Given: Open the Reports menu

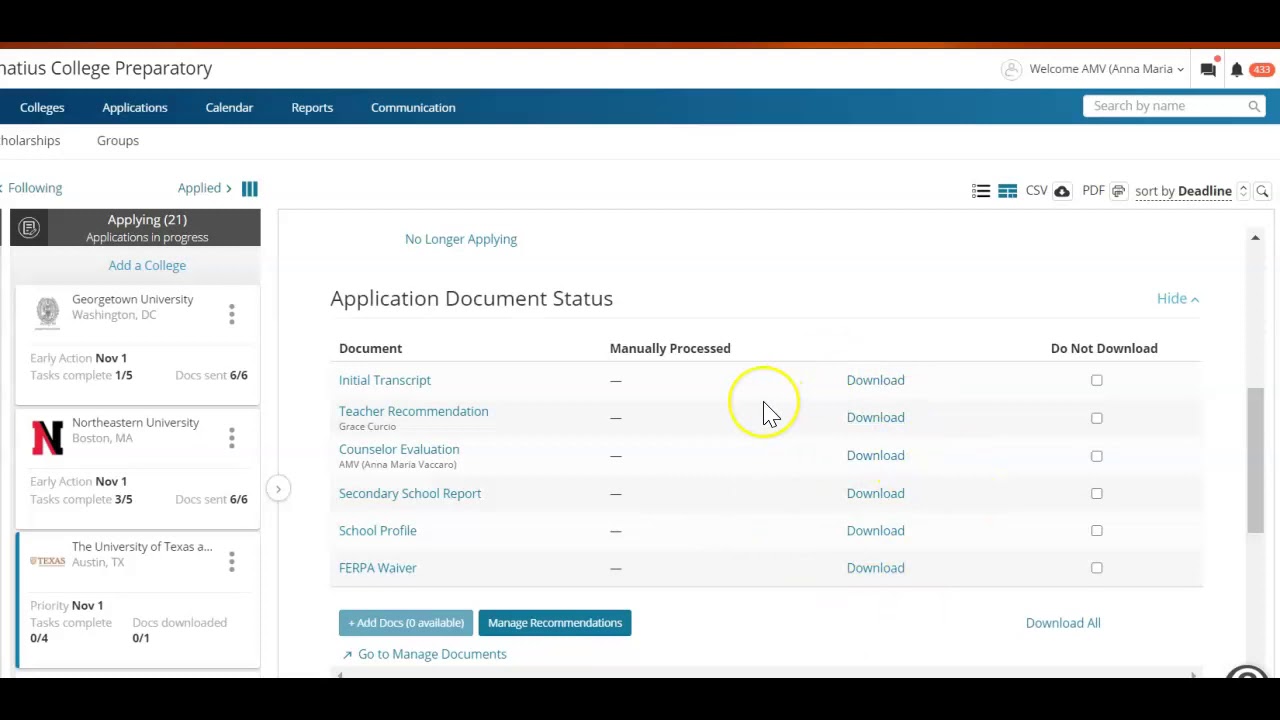Looking at the screenshot, I should [312, 107].
